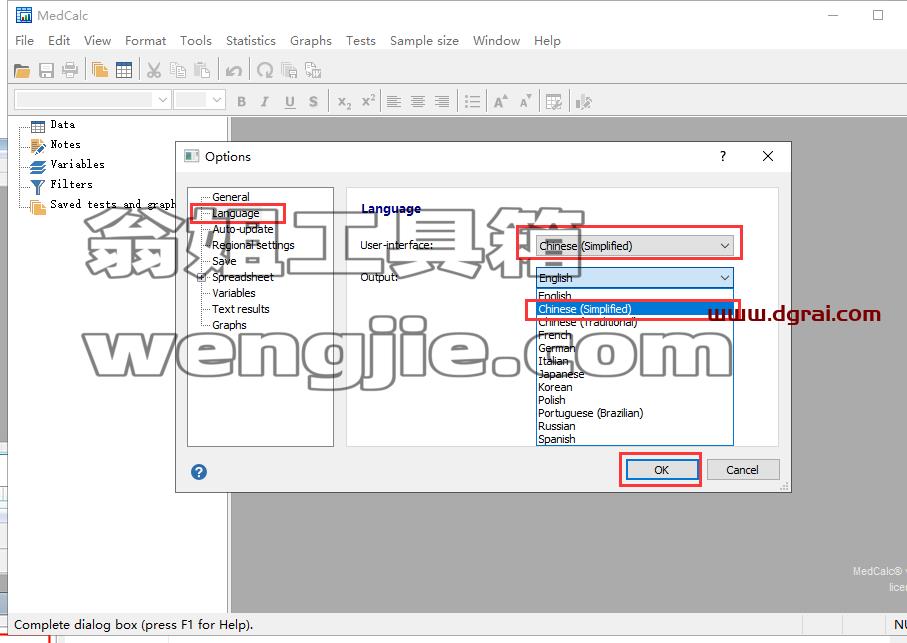Image resolution: width=907 pixels, height=643 pixels.
Task: Click the format spreadsheet table icon
Action: coord(554,102)
